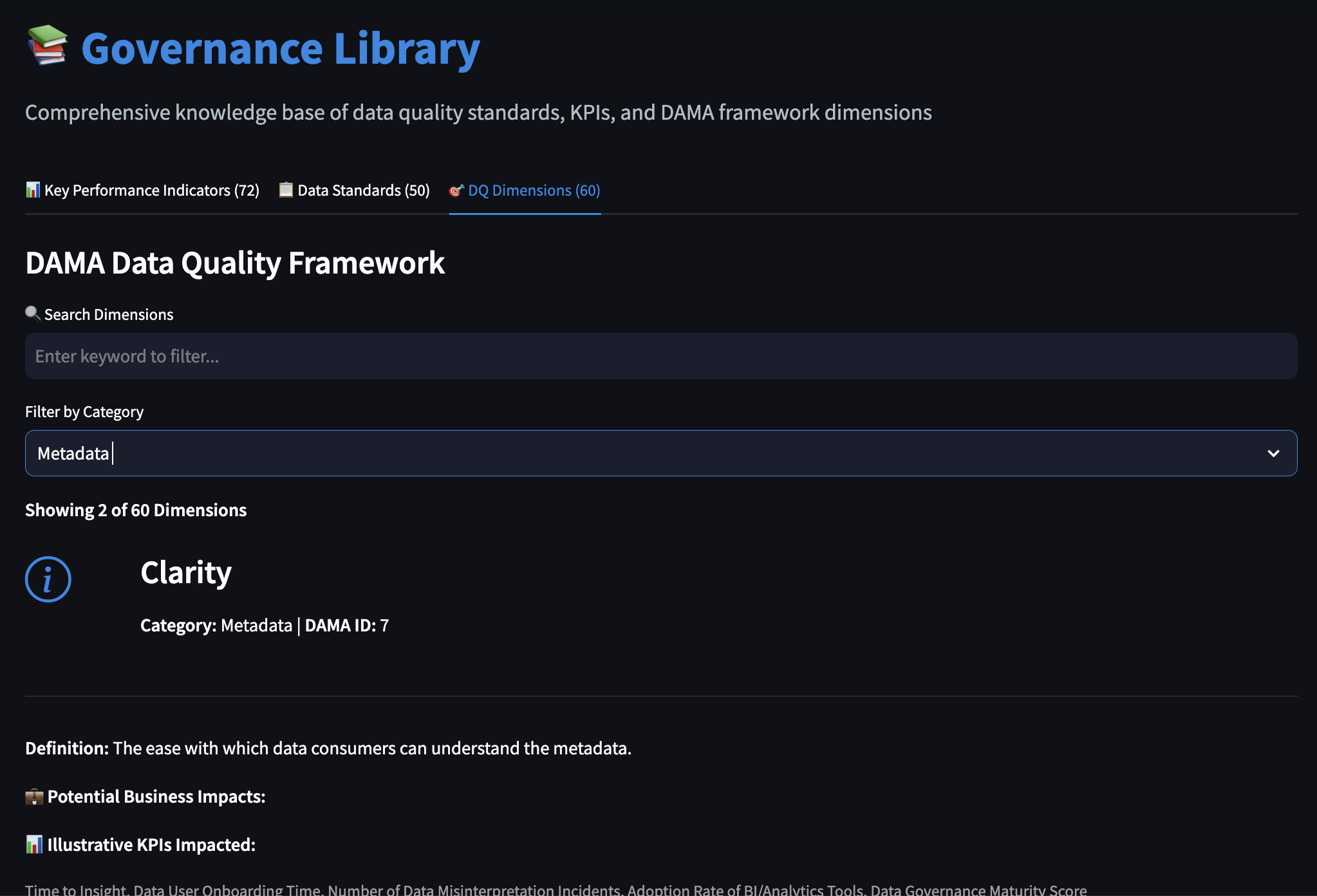The width and height of the screenshot is (1317, 896).
Task: Click the magnifying glass Search Dimensions icon
Action: (x=32, y=313)
